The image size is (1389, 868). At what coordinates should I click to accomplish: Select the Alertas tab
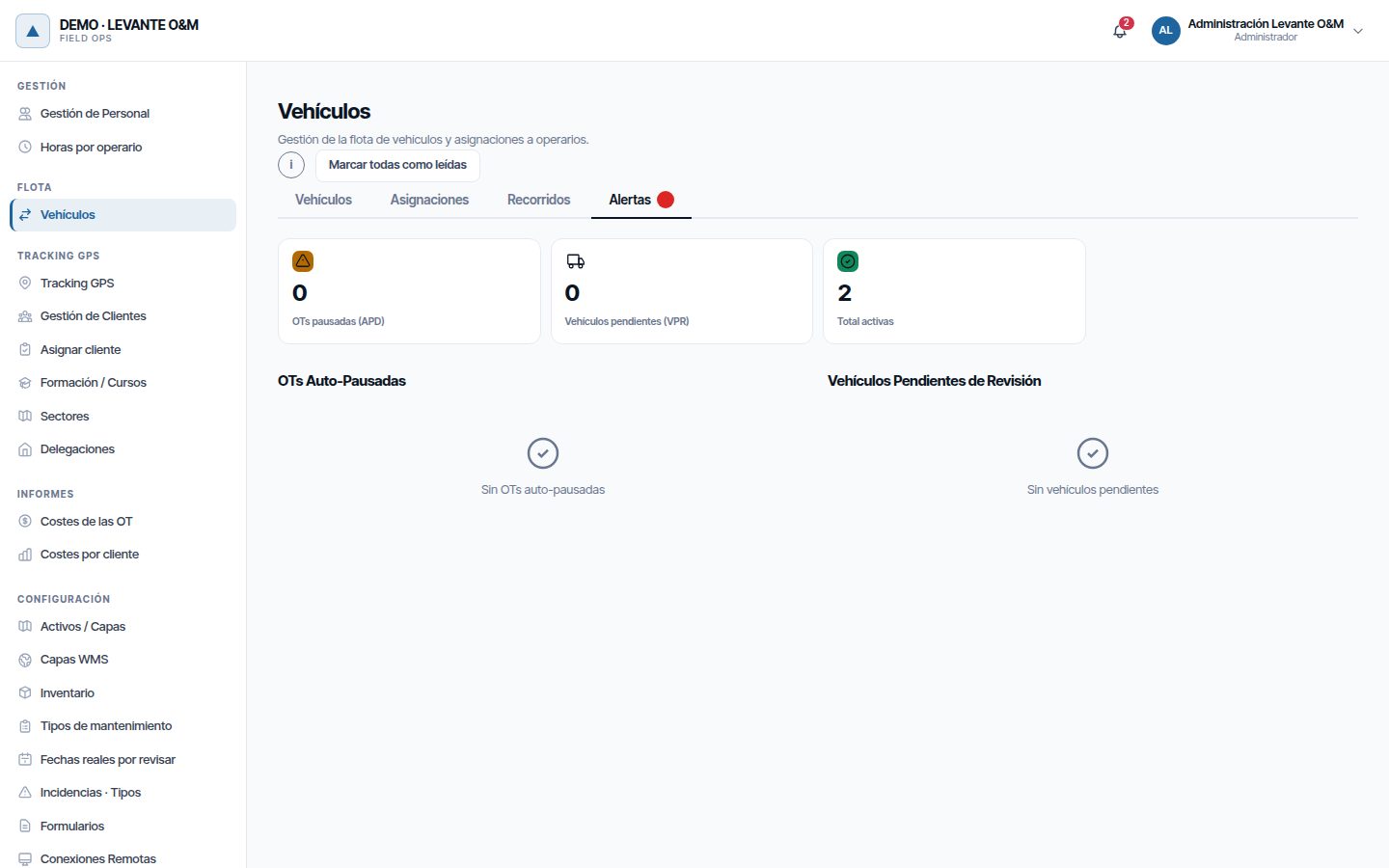click(x=641, y=200)
